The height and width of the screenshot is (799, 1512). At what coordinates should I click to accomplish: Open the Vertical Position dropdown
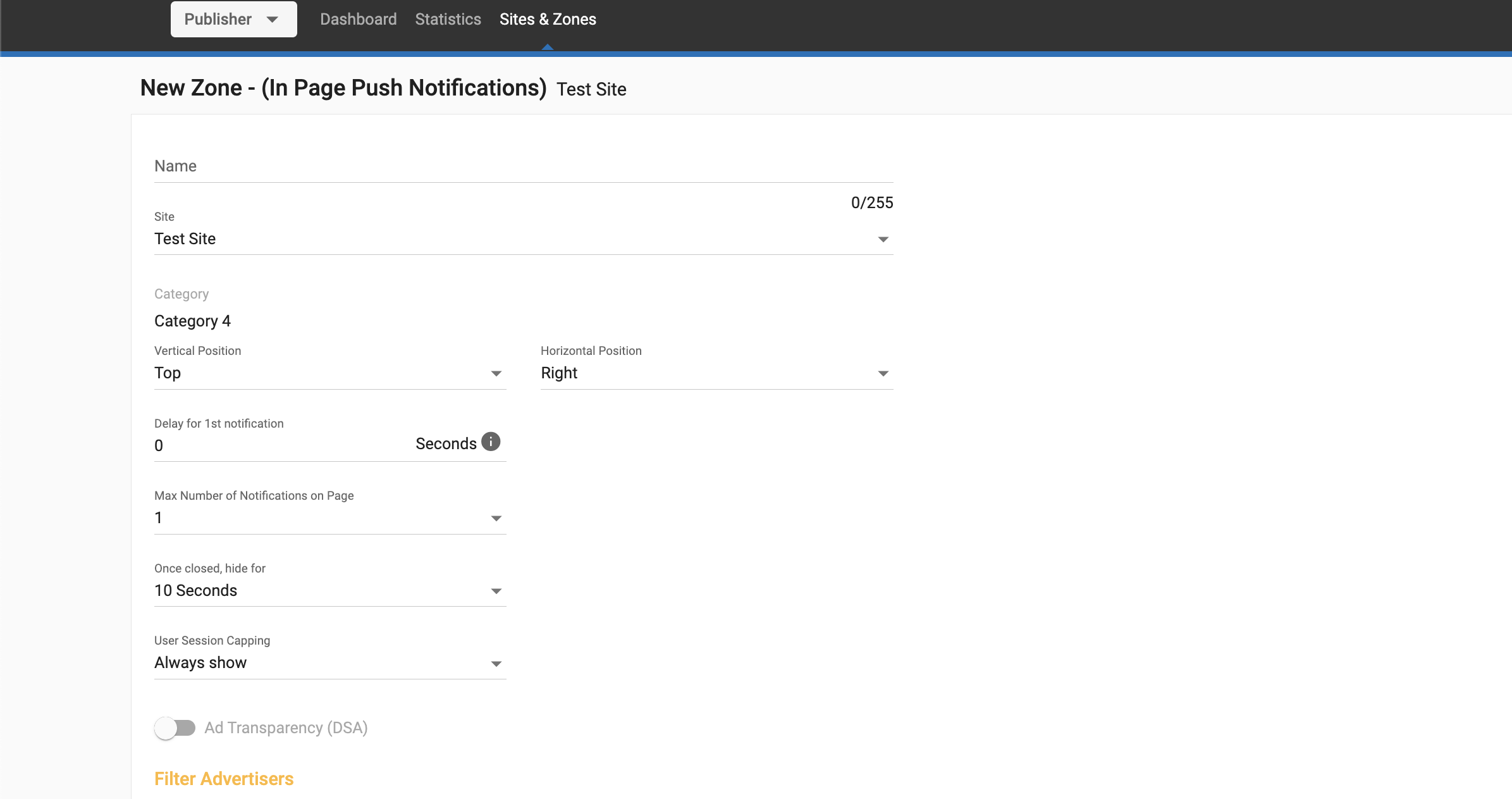[x=329, y=373]
